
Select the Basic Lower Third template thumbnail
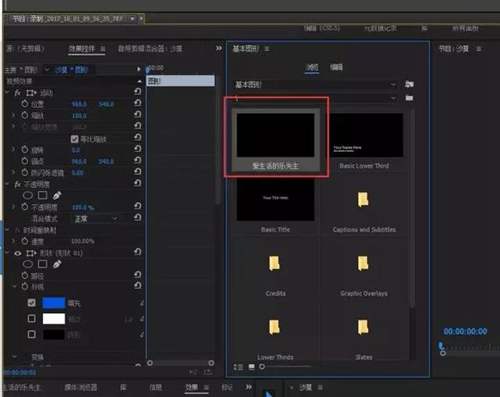tap(366, 135)
